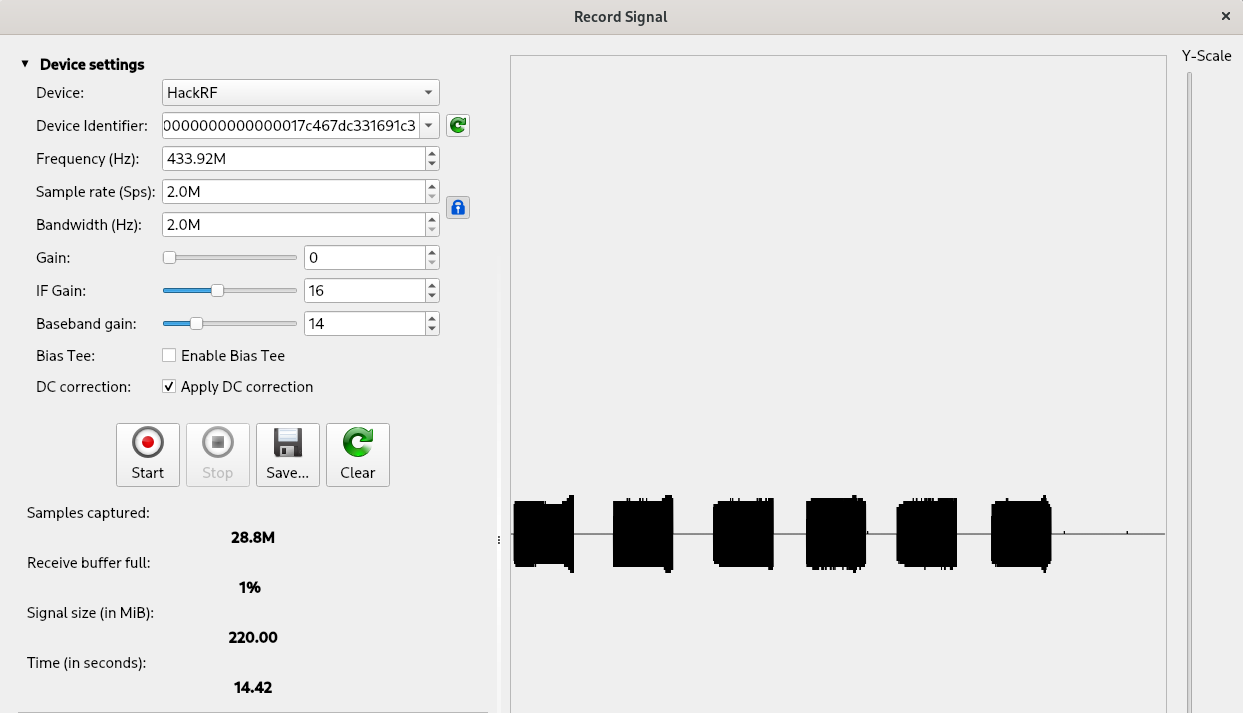Viewport: 1243px width, 713px height.
Task: Click the Start recording button
Action: tap(148, 454)
